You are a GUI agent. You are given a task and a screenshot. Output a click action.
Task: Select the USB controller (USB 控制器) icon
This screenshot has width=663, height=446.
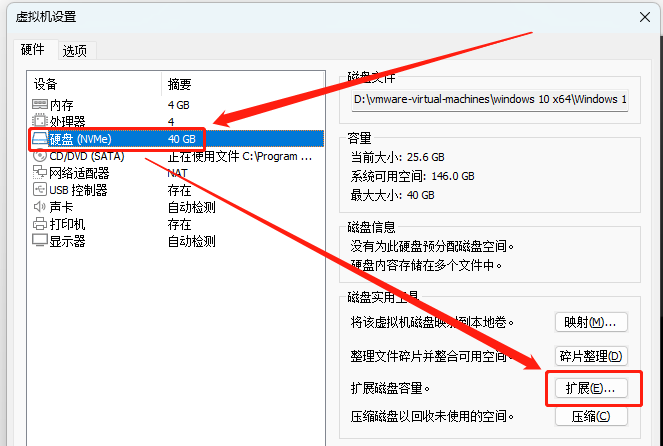tap(40, 190)
